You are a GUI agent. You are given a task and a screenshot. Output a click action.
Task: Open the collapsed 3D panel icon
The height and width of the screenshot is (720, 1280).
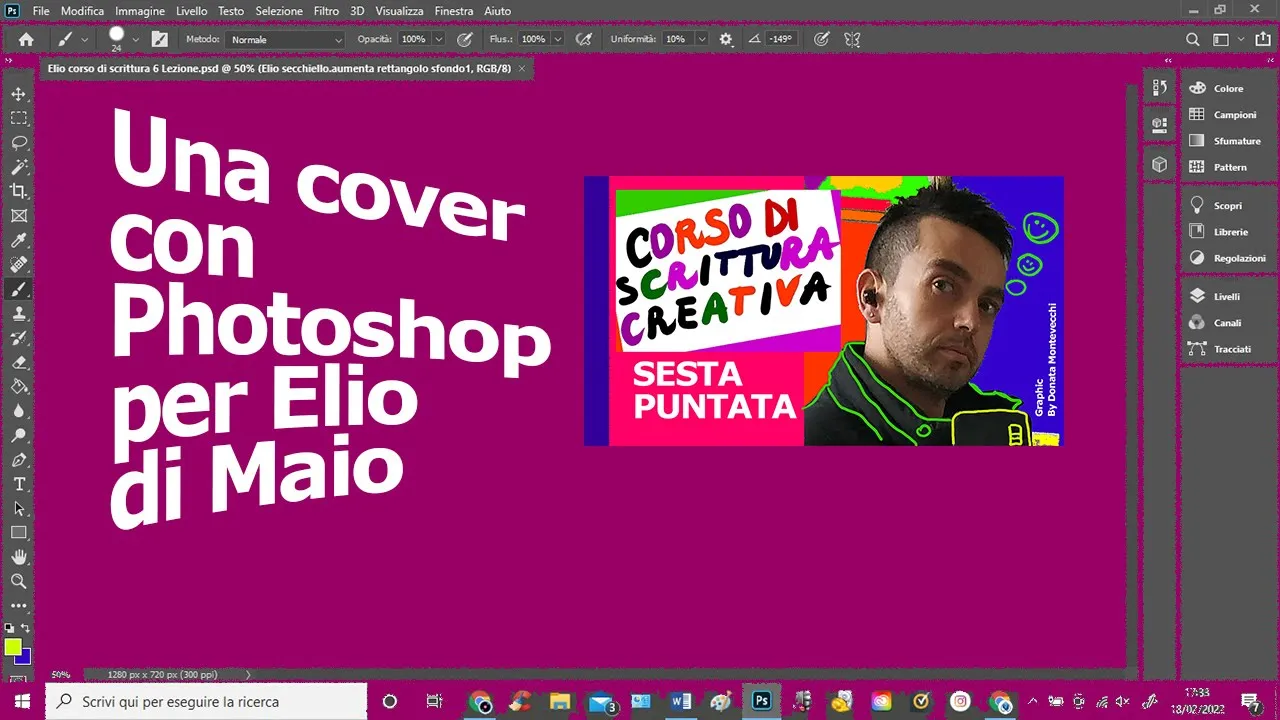pyautogui.click(x=1160, y=163)
